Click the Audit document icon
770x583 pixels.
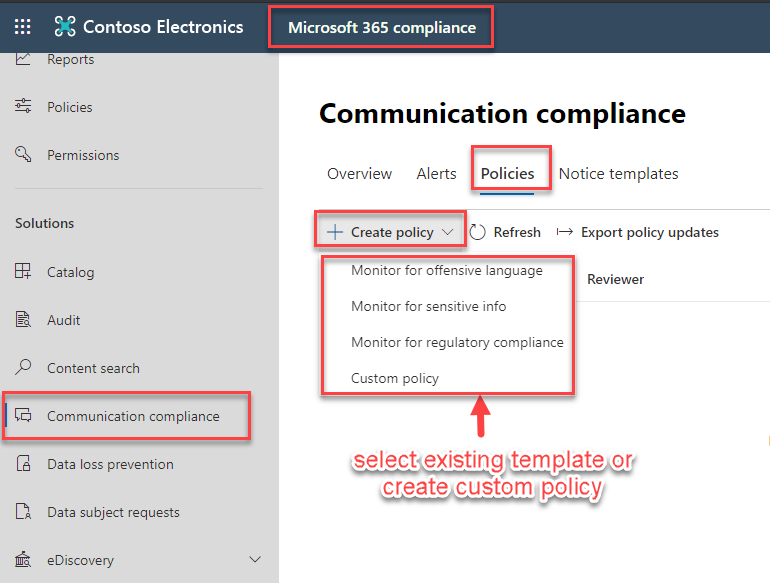(x=23, y=320)
